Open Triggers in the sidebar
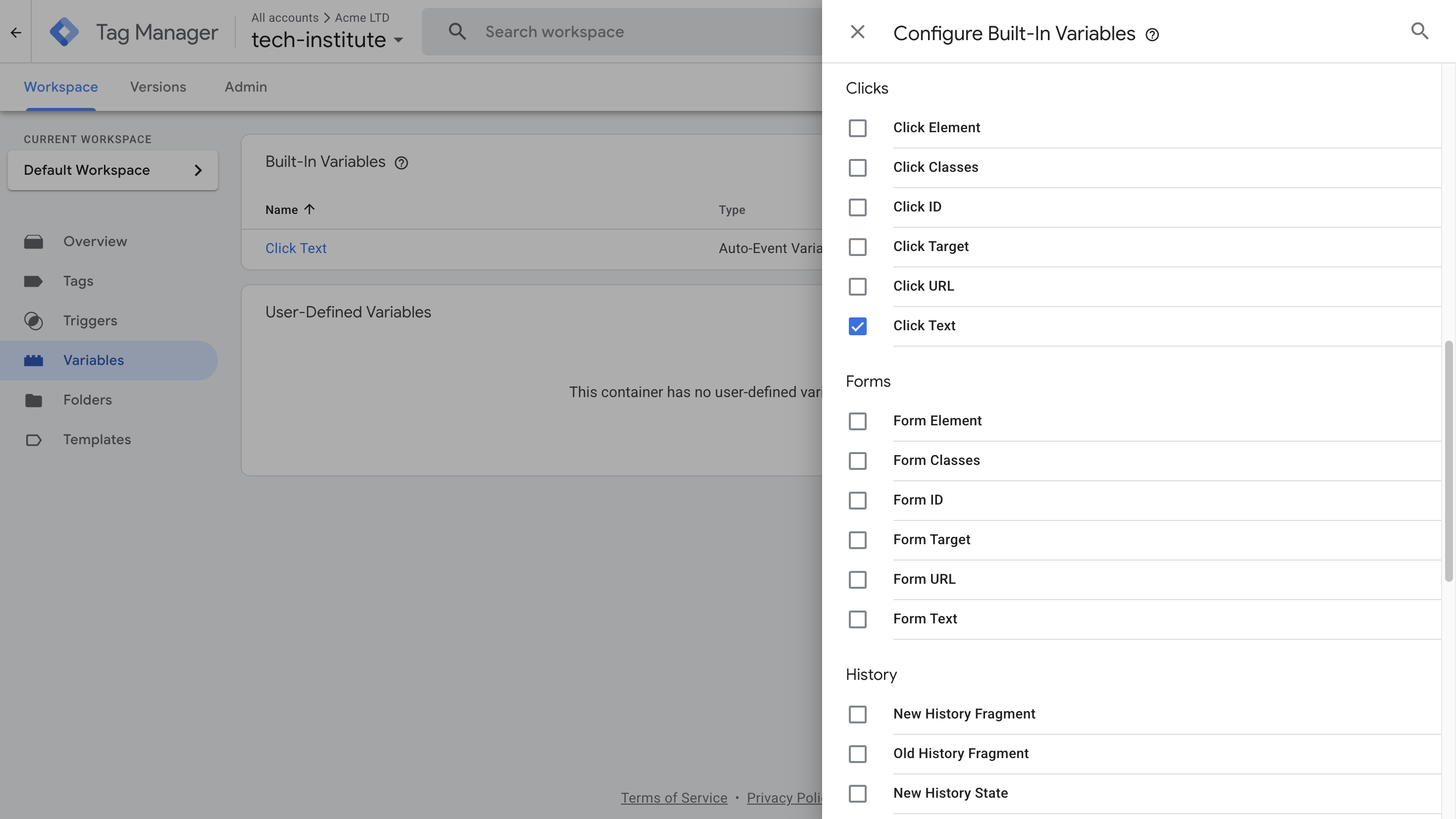 [108, 320]
